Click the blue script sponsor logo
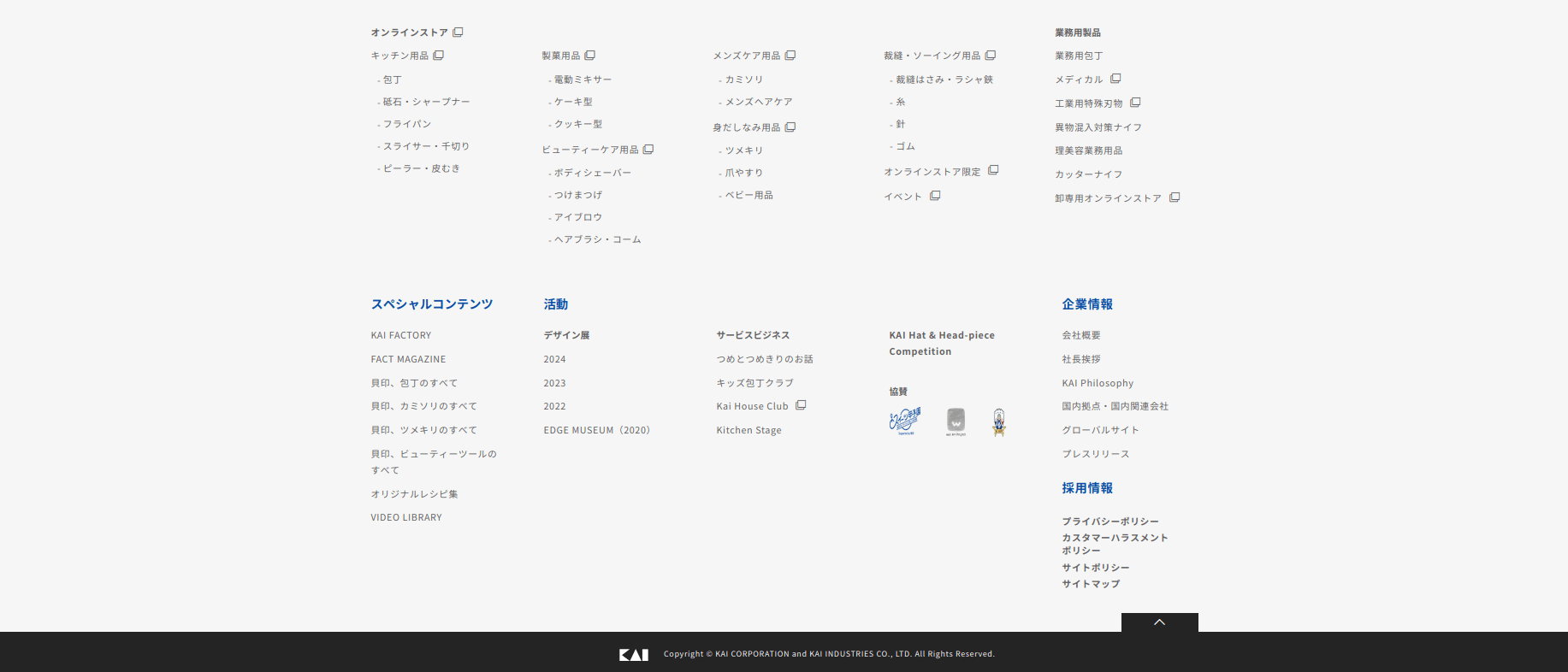 [904, 421]
